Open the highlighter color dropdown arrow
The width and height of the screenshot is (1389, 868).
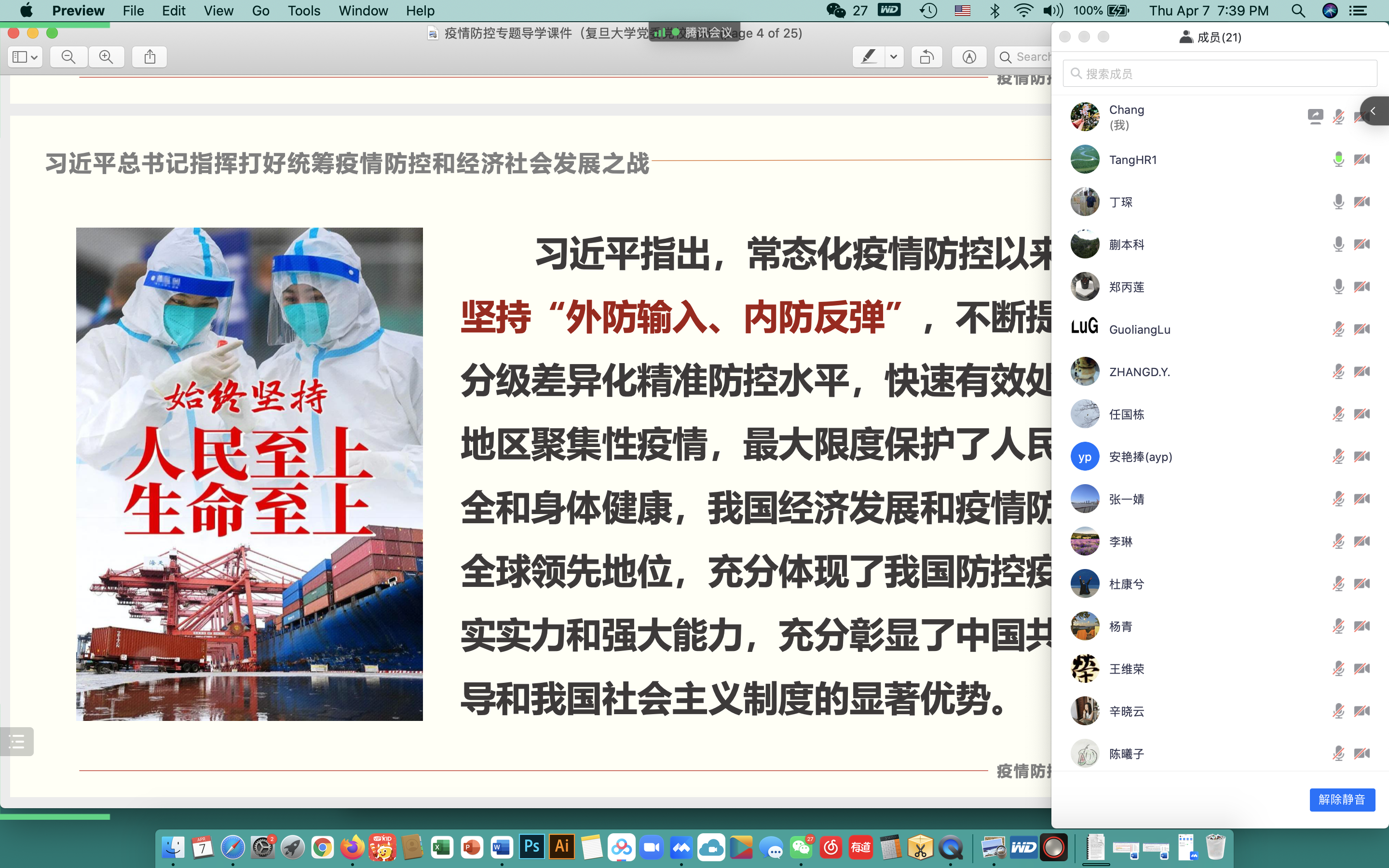click(893, 57)
